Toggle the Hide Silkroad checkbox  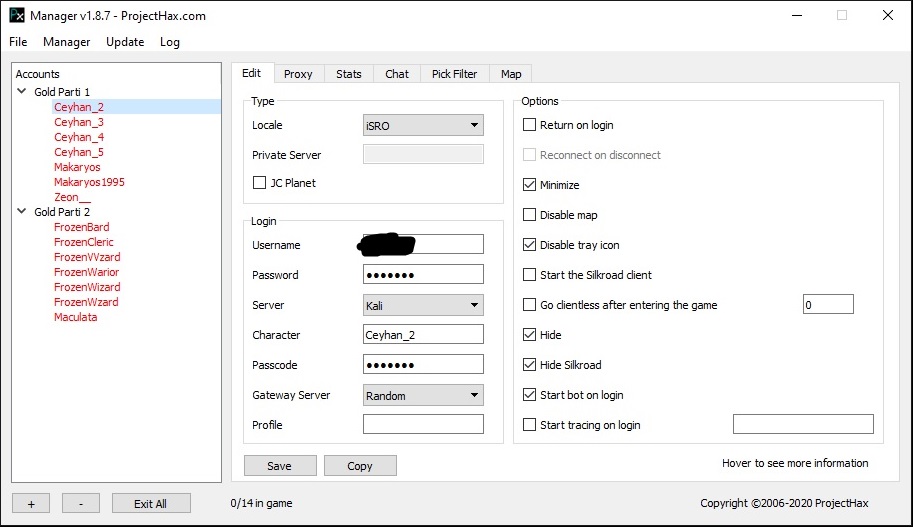(530, 365)
